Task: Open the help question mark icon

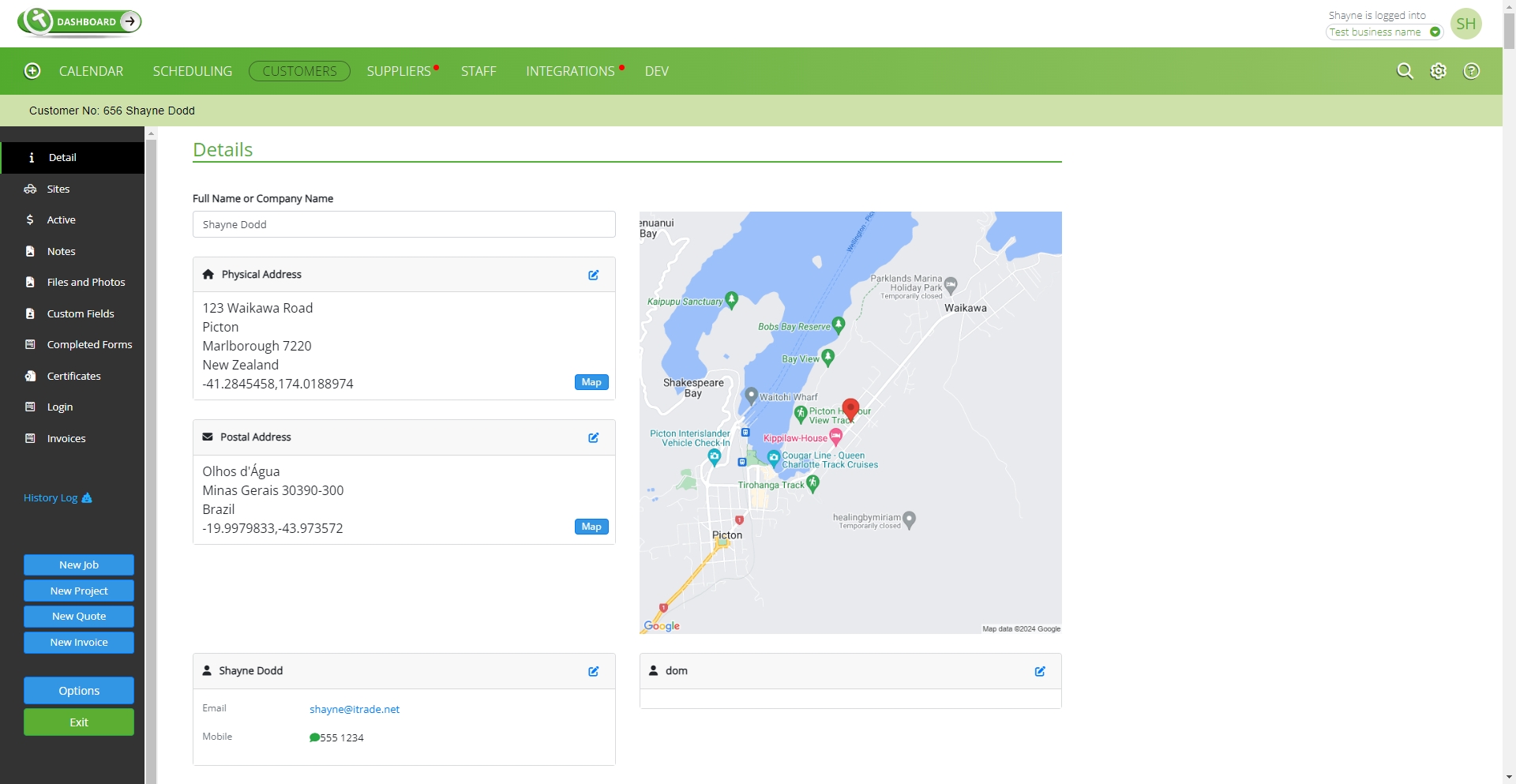Action: 1472,70
